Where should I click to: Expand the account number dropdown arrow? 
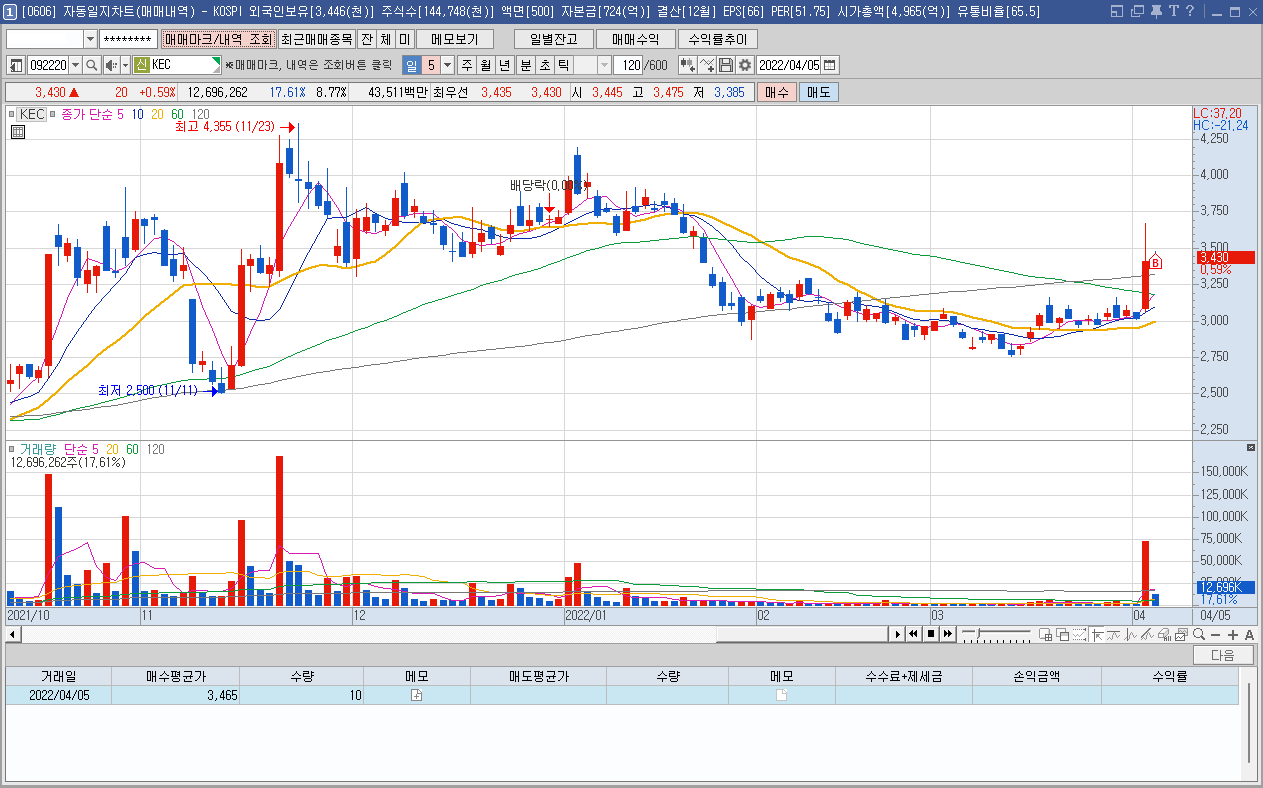point(90,39)
